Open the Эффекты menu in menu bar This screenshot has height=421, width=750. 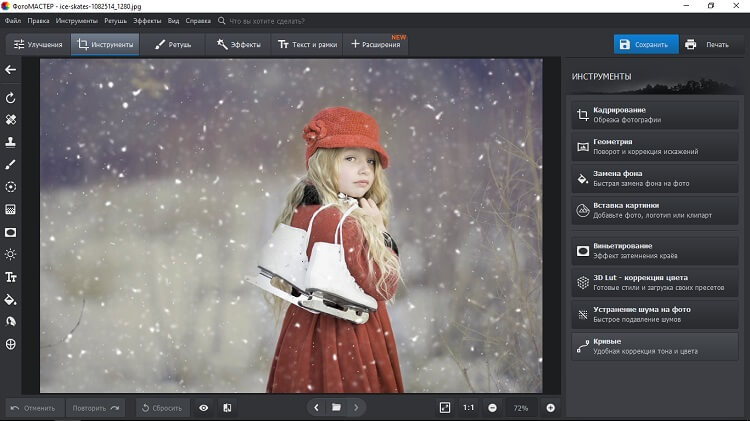tap(149, 19)
